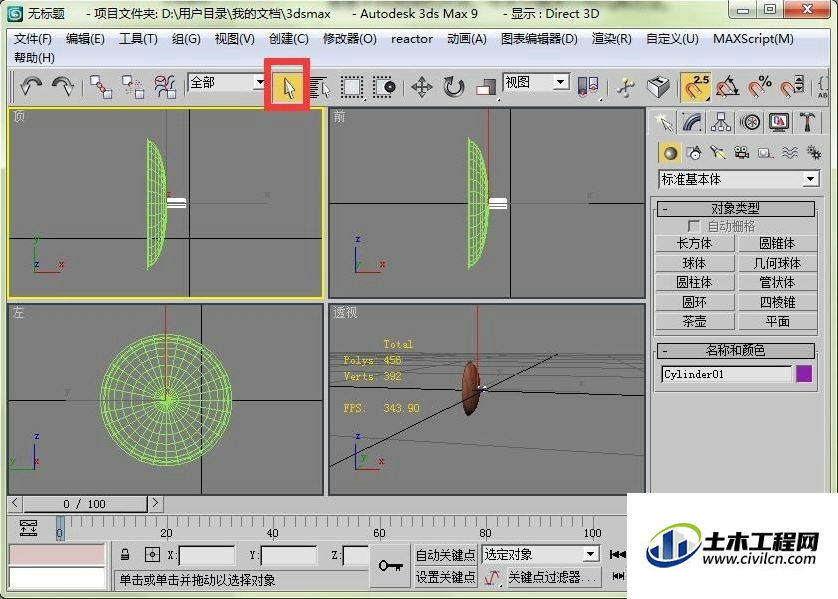Click the Undo arrow in the toolbar
Screen dimensions: 838x599
click(32, 86)
